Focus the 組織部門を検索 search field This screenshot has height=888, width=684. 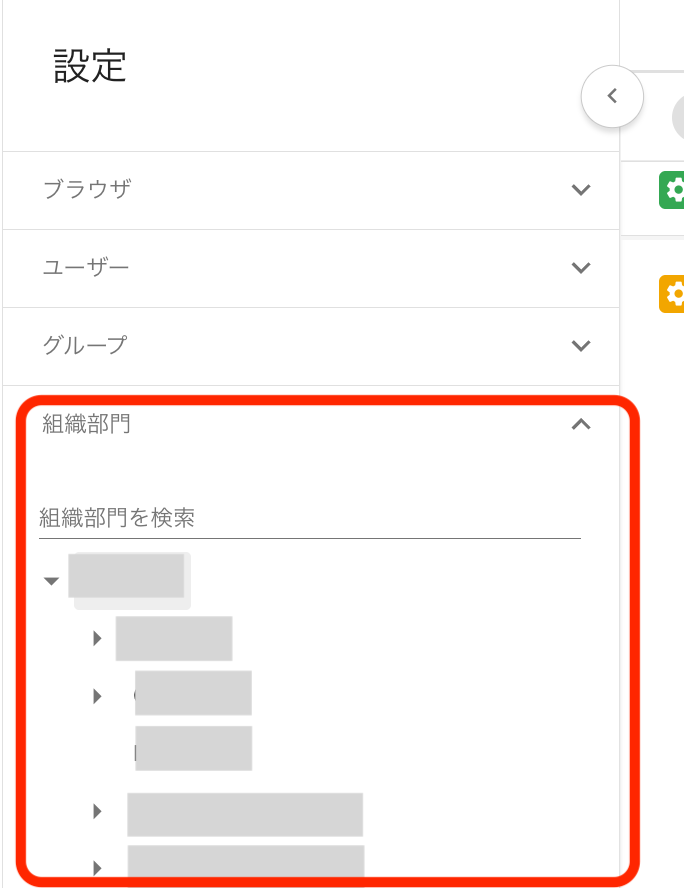coord(309,517)
